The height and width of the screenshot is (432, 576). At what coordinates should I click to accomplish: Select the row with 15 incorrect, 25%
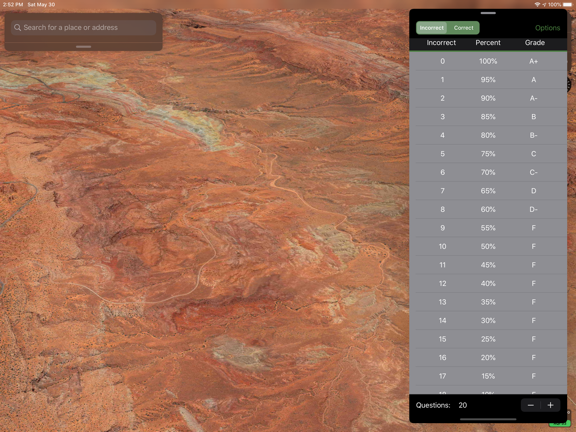point(488,339)
